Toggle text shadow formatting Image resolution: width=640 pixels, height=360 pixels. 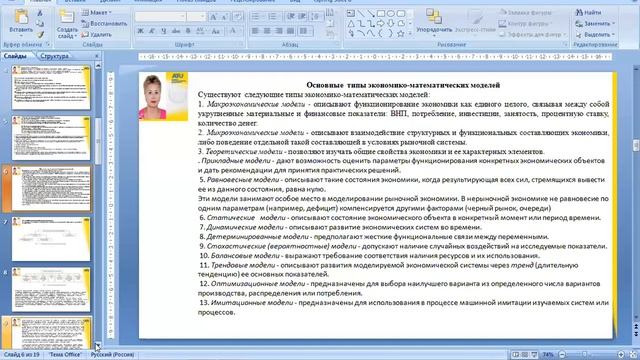[x=188, y=31]
